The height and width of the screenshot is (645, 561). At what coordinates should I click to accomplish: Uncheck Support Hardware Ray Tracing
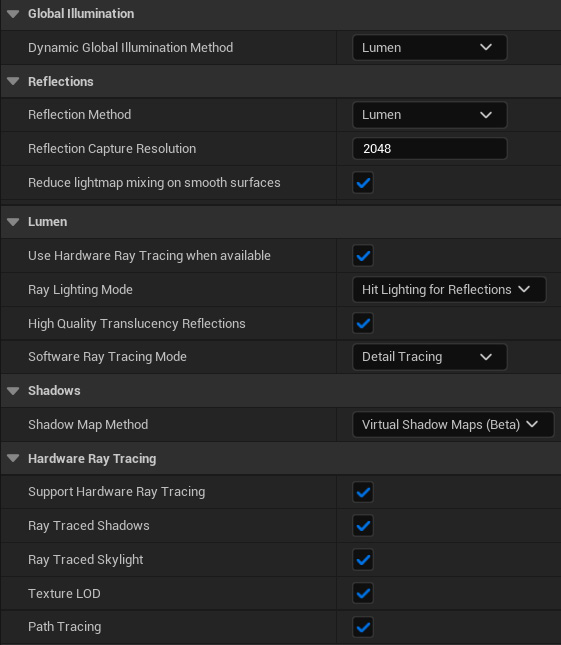pyautogui.click(x=363, y=492)
